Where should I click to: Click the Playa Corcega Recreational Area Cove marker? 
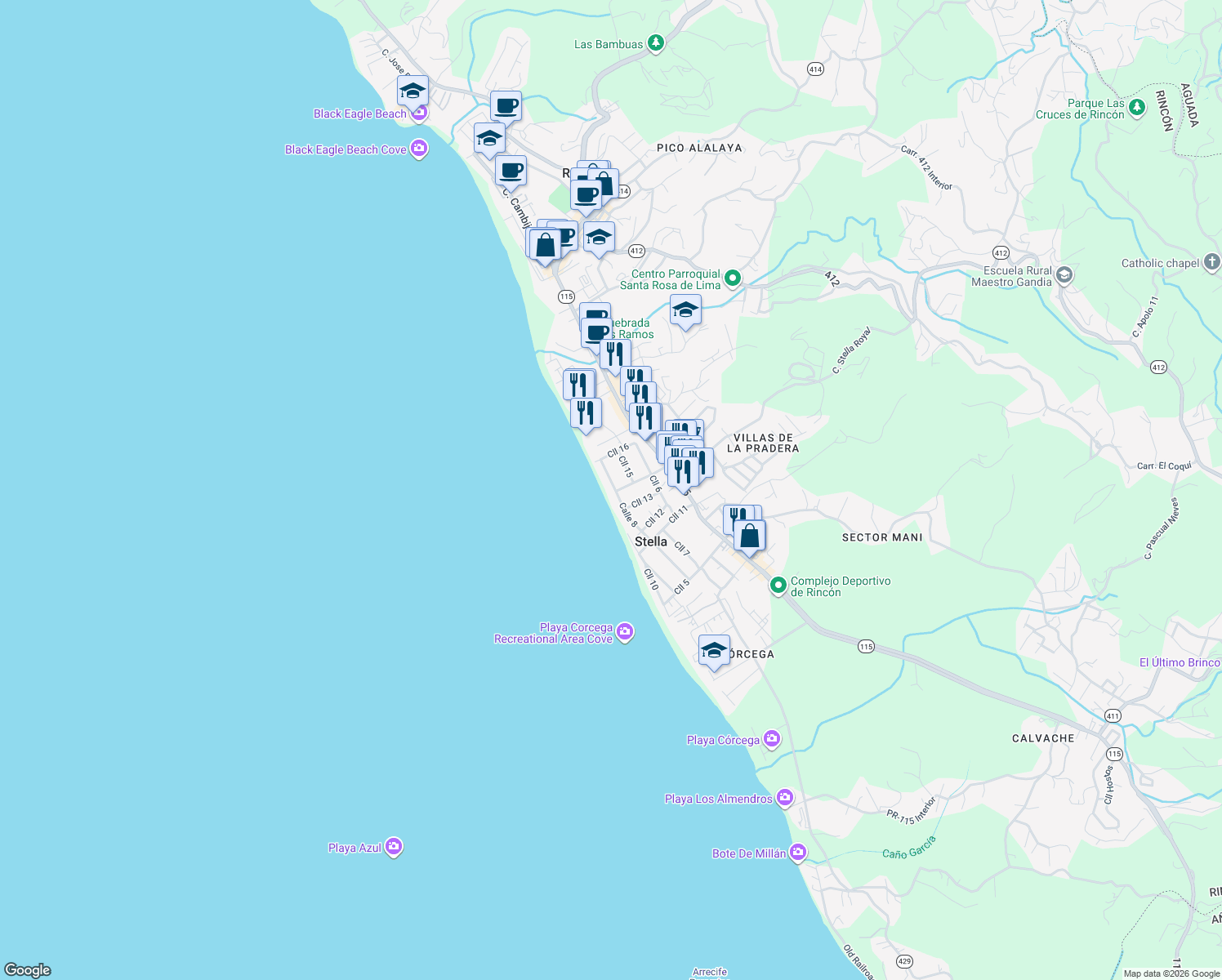click(x=625, y=631)
